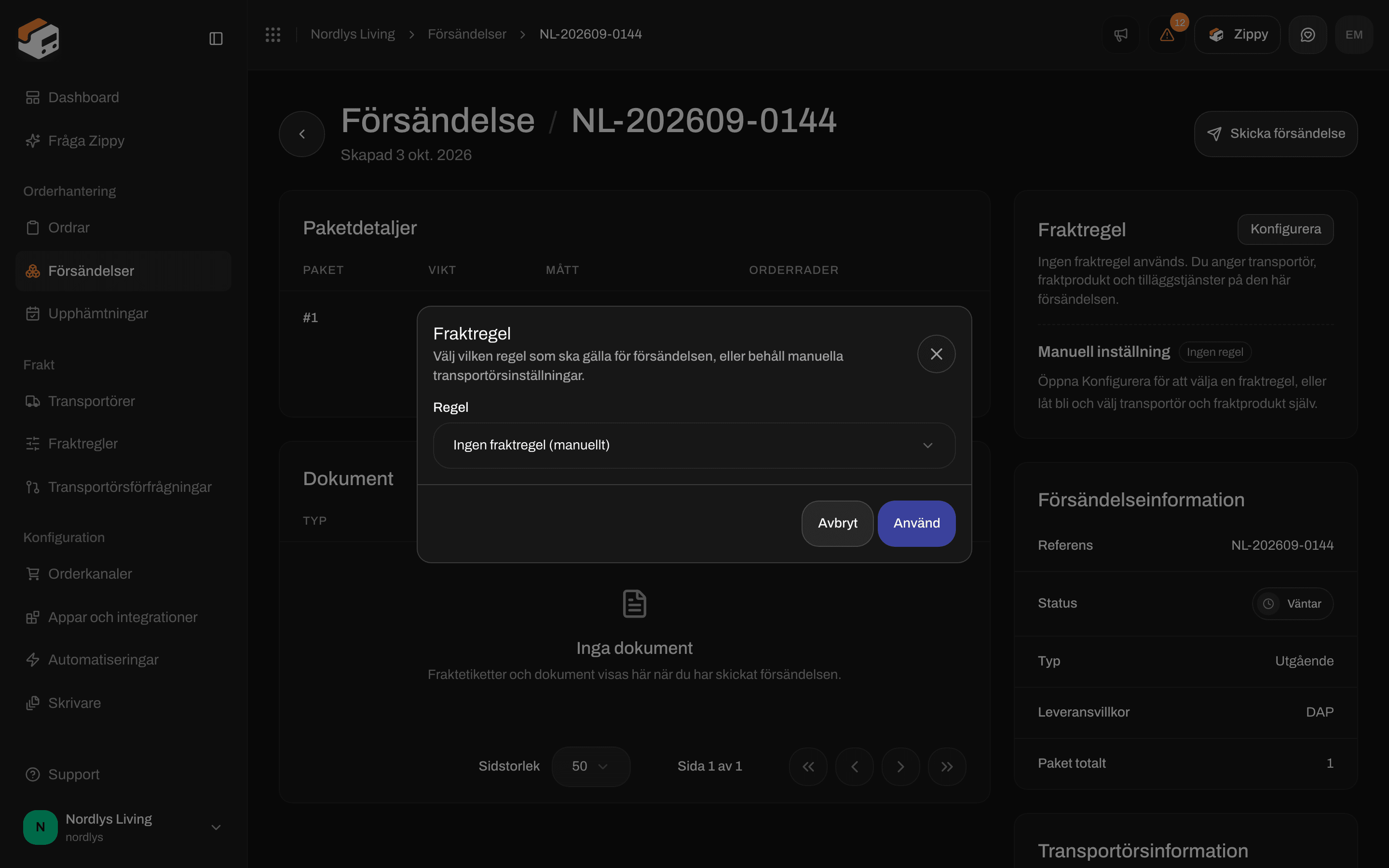This screenshot has width=1389, height=868.
Task: Open Automatiseringar in the sidebar
Action: (123, 660)
